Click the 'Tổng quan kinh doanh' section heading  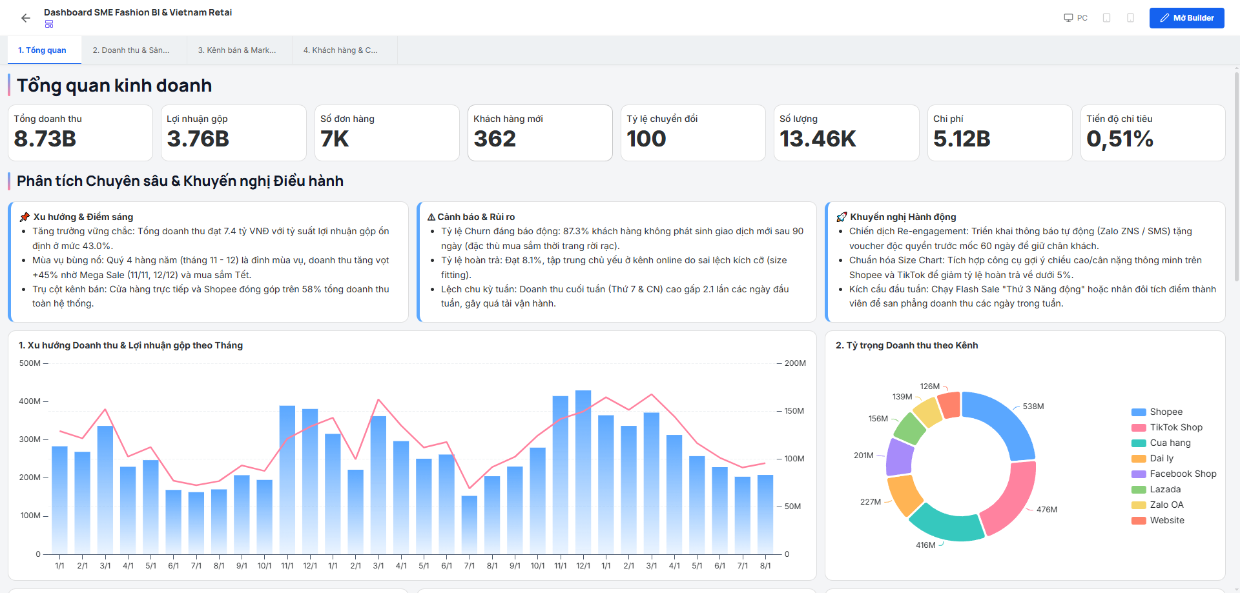[114, 86]
